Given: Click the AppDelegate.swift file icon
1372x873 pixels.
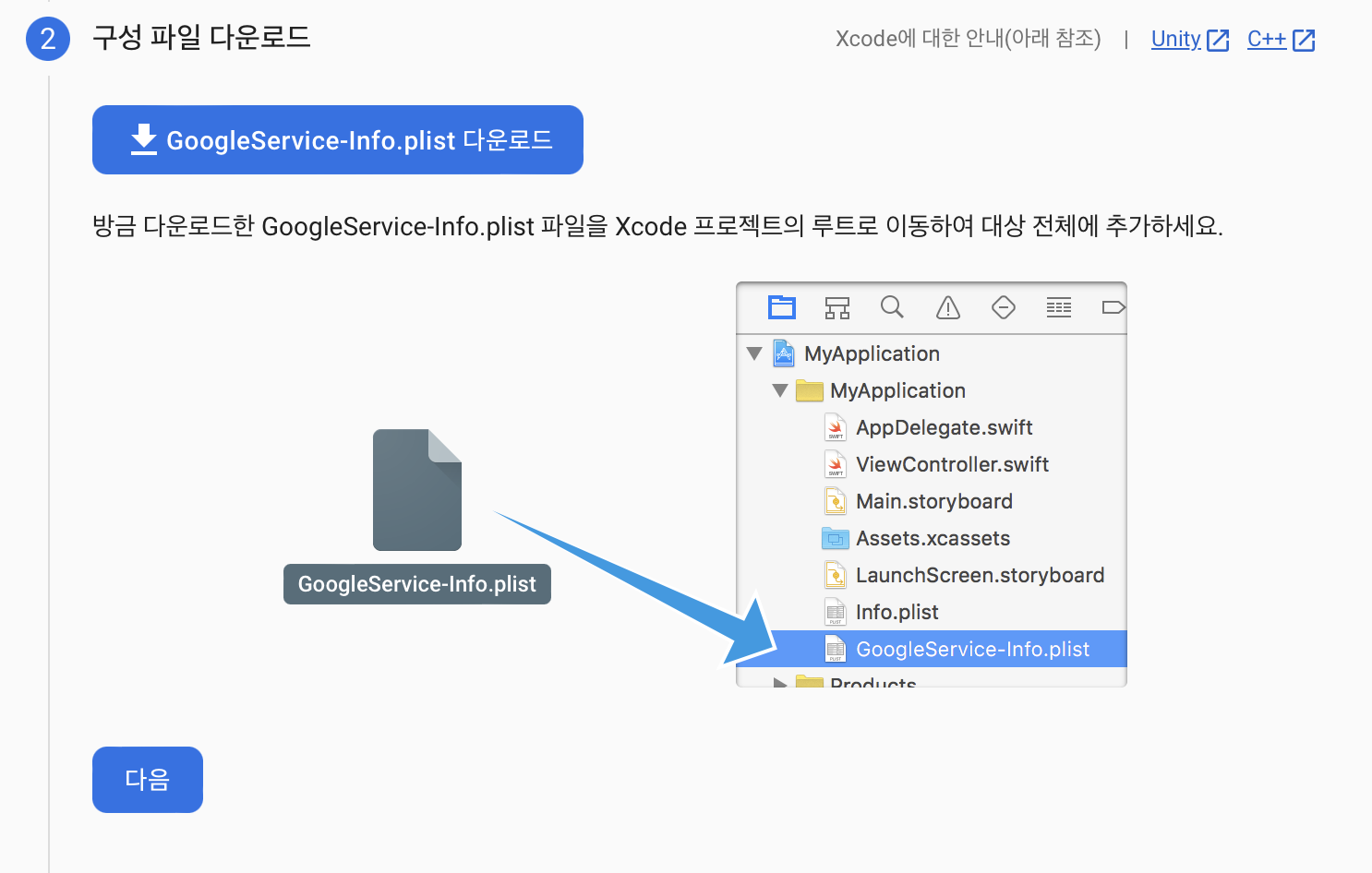Looking at the screenshot, I should 836,427.
